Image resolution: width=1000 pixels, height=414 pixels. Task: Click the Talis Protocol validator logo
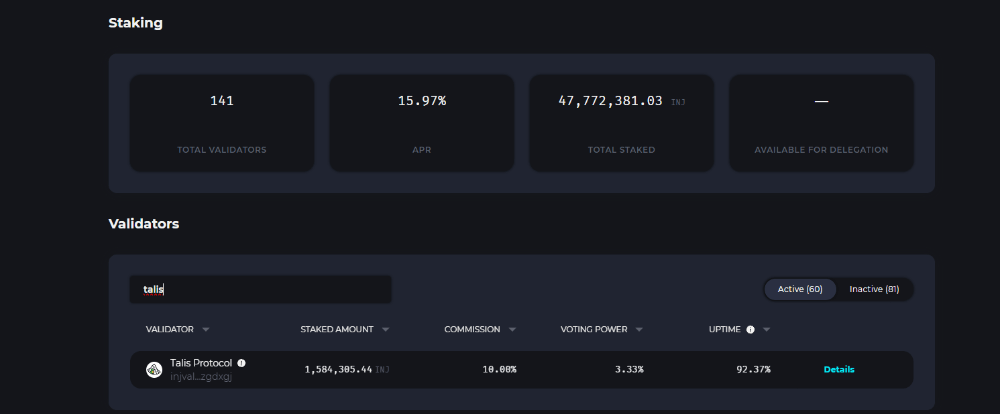coord(154,369)
